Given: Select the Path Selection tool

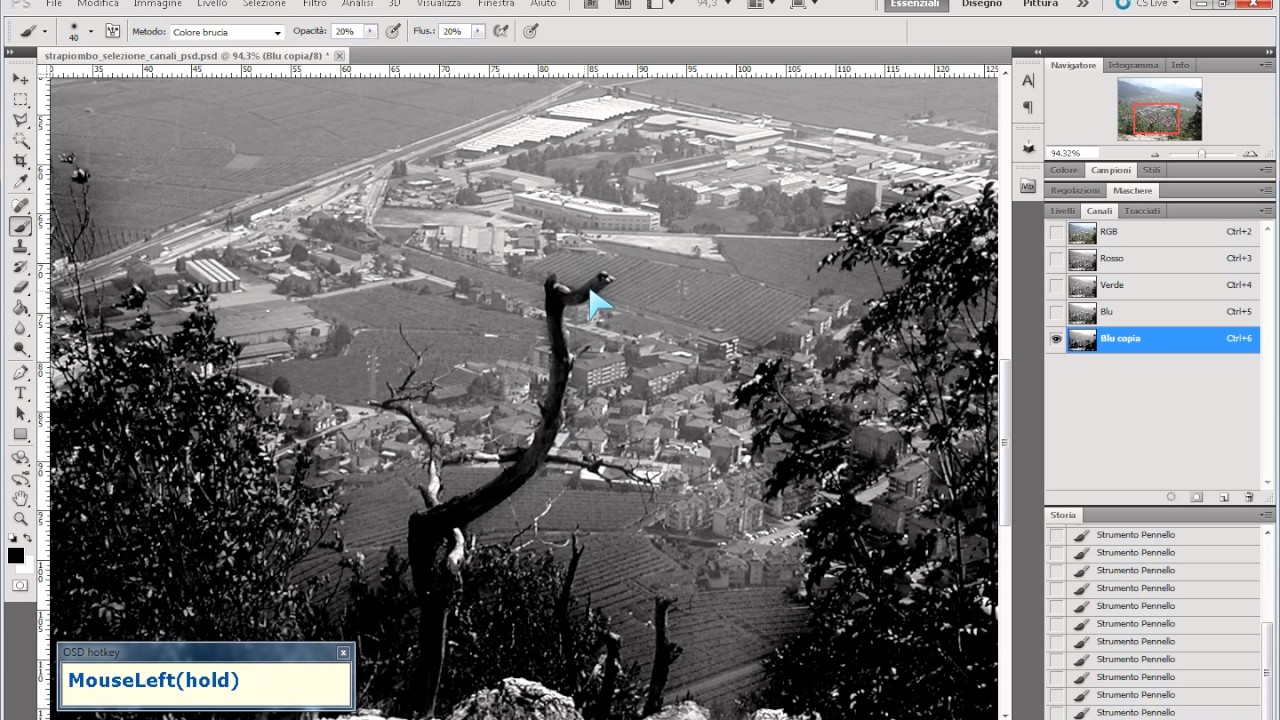Looking at the screenshot, I should [x=20, y=414].
